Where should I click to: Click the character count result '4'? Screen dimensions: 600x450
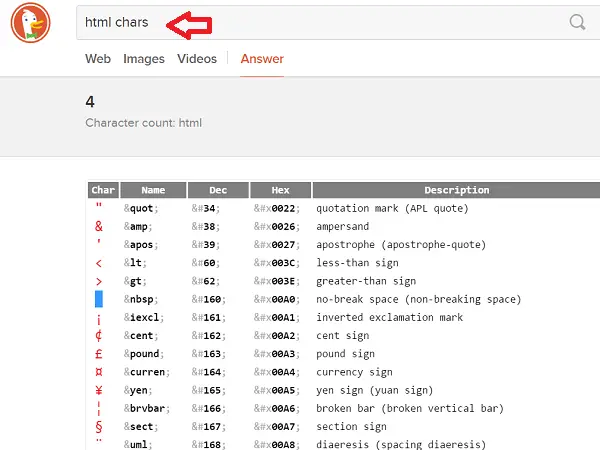pyautogui.click(x=90, y=102)
